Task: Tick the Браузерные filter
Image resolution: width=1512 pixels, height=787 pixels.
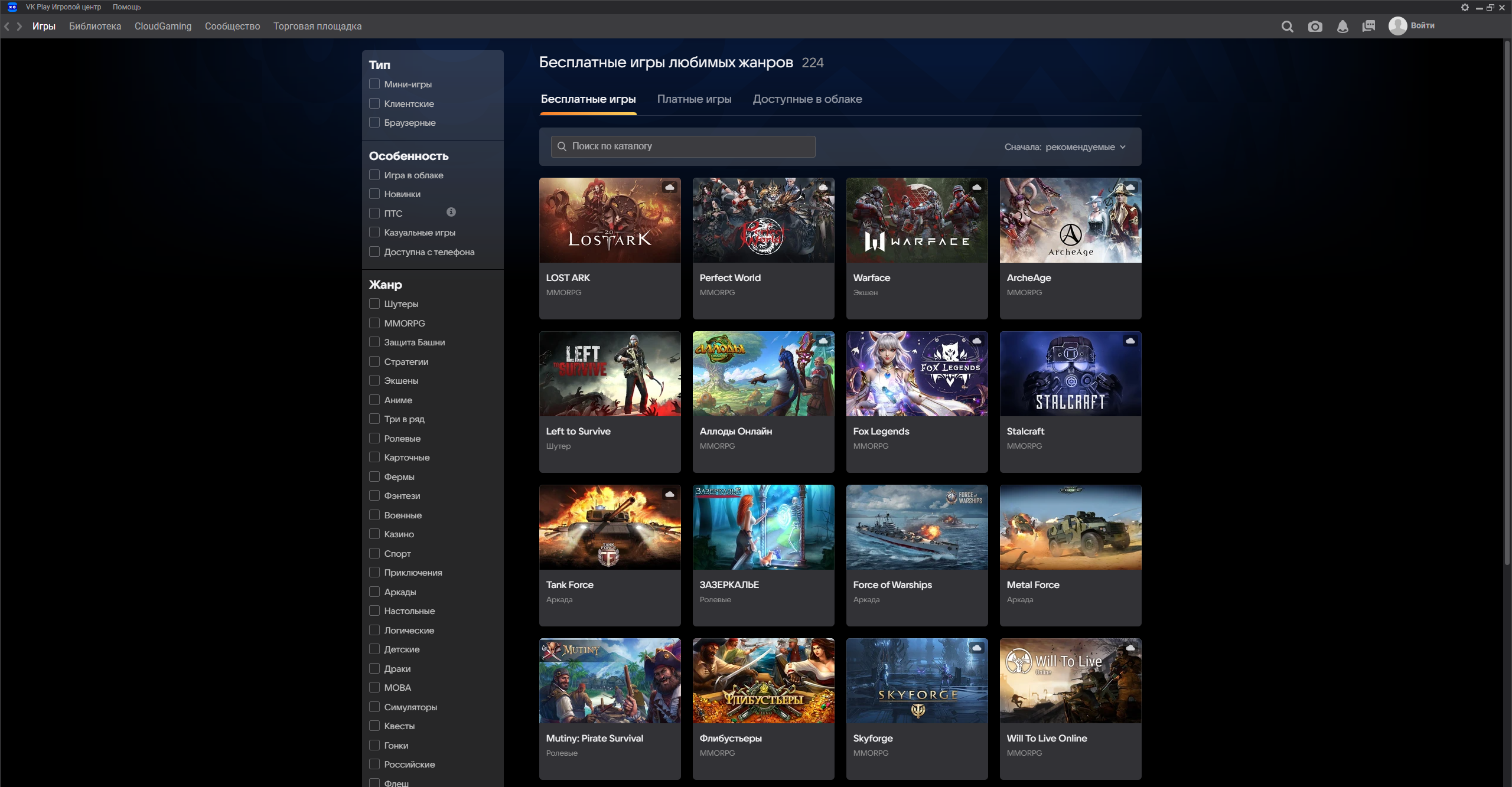Action: pos(374,122)
